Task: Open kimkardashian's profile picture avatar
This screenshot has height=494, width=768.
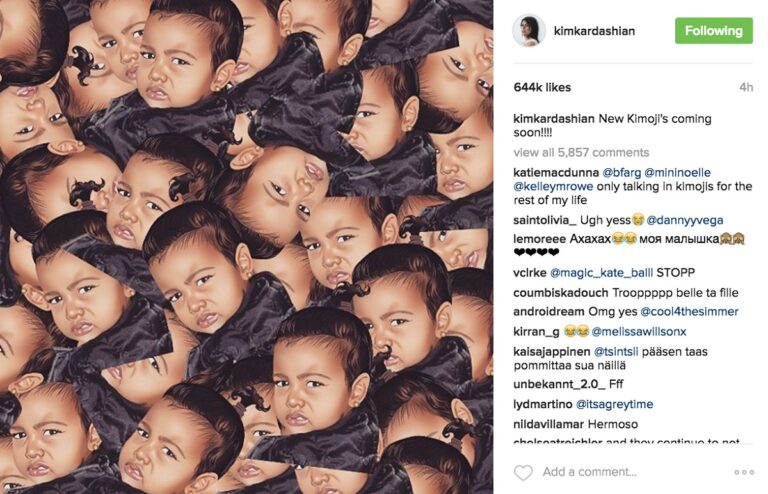Action: (x=529, y=30)
